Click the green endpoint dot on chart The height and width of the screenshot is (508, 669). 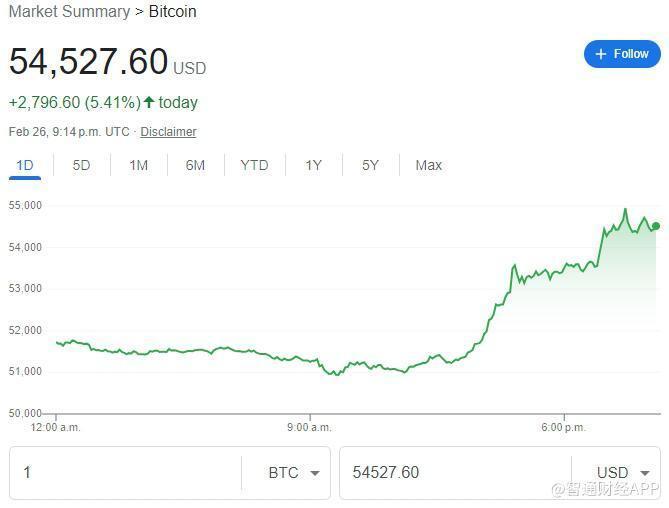[x=655, y=226]
